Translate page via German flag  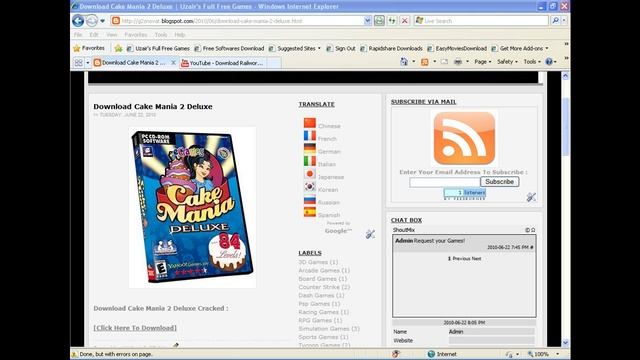pos(310,148)
